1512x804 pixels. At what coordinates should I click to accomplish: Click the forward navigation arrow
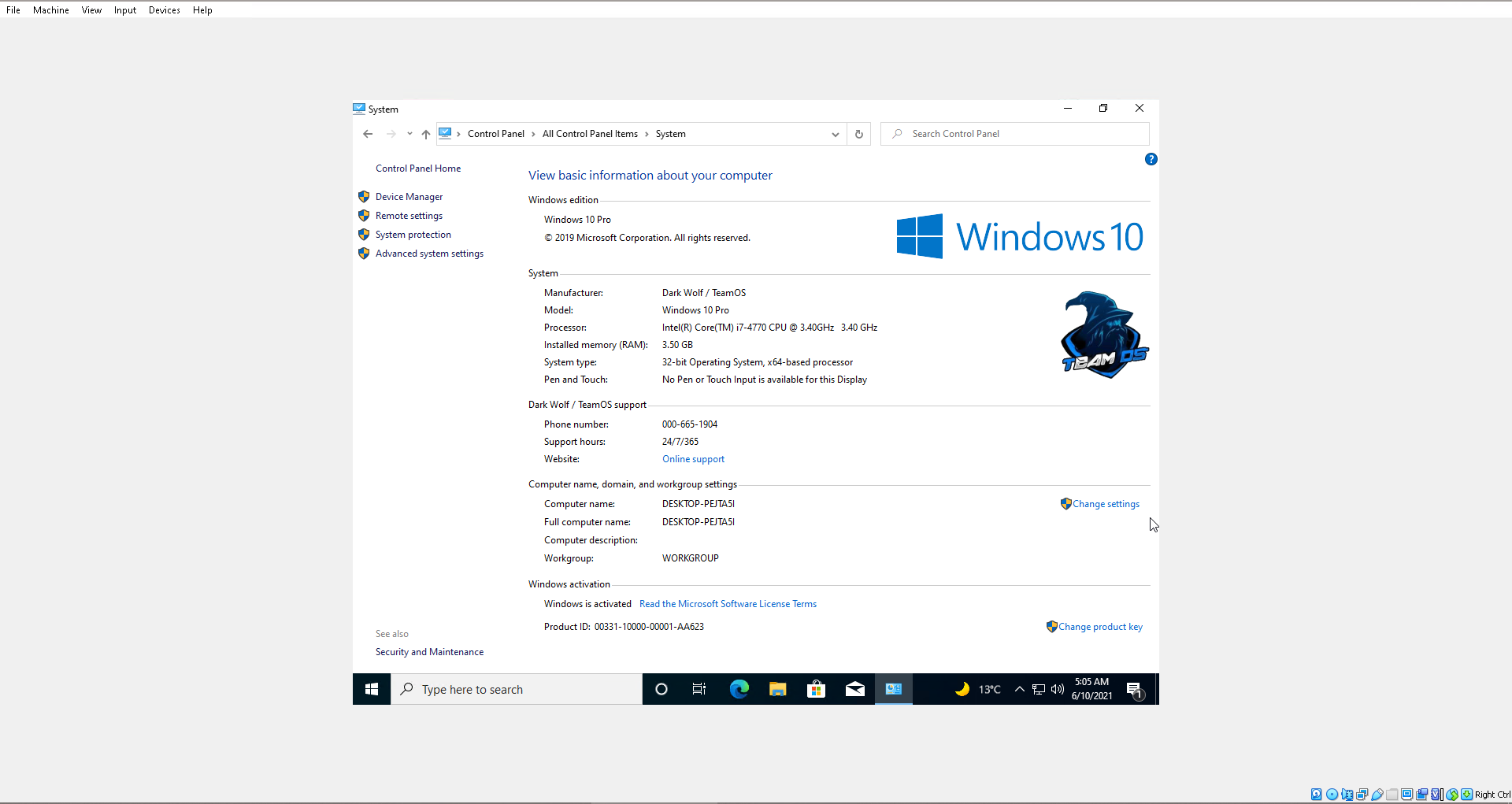(391, 134)
